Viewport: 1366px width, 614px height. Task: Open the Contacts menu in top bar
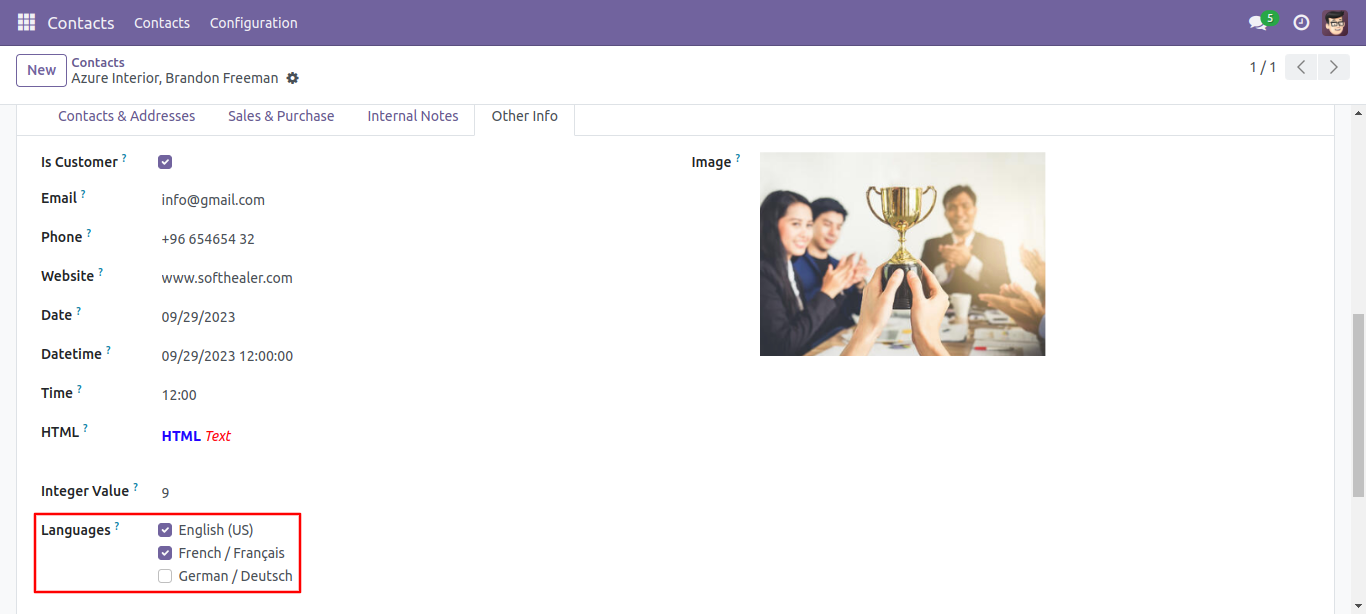(x=162, y=22)
